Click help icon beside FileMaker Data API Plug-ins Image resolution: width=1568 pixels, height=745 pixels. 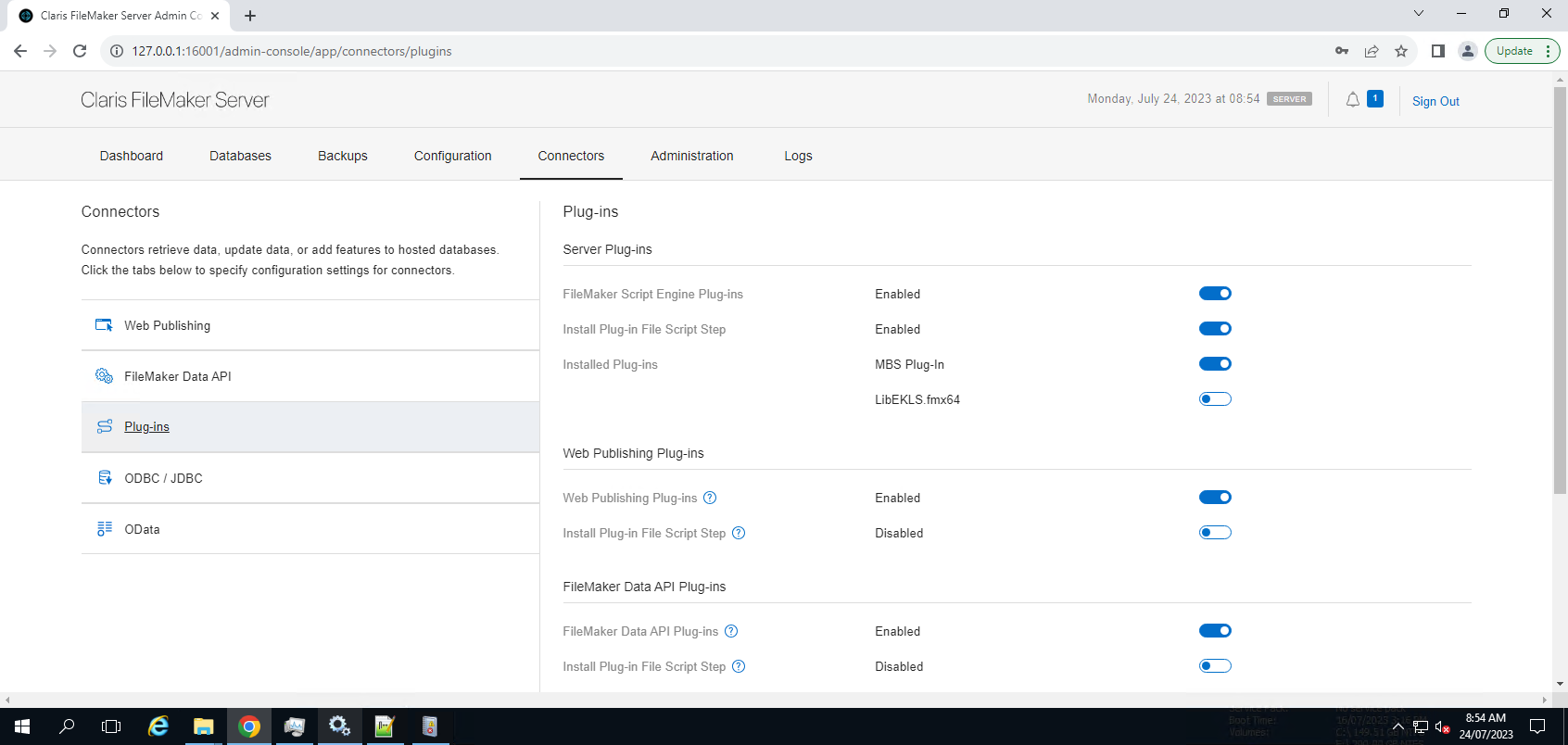click(x=731, y=631)
